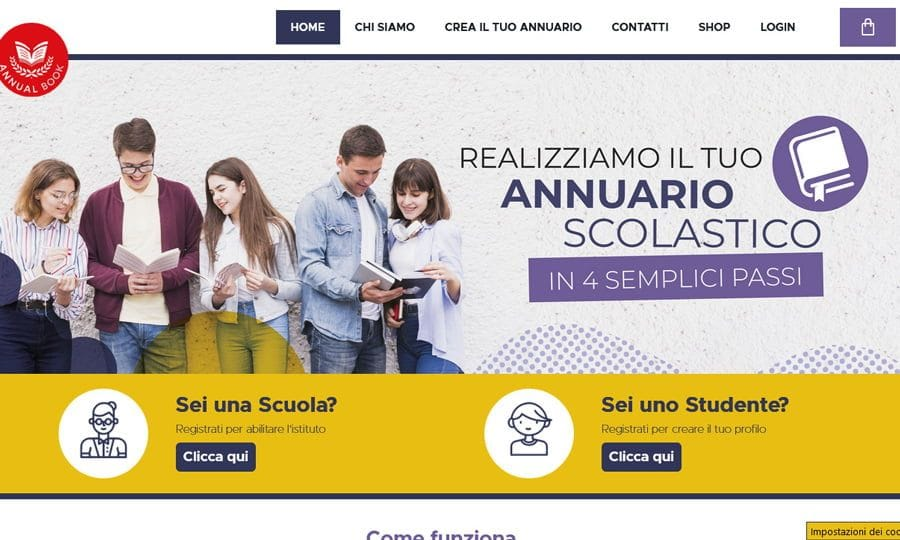This screenshot has height=540, width=900.
Task: Open CREA IL TUO ANNUARIO menu
Action: [x=513, y=27]
